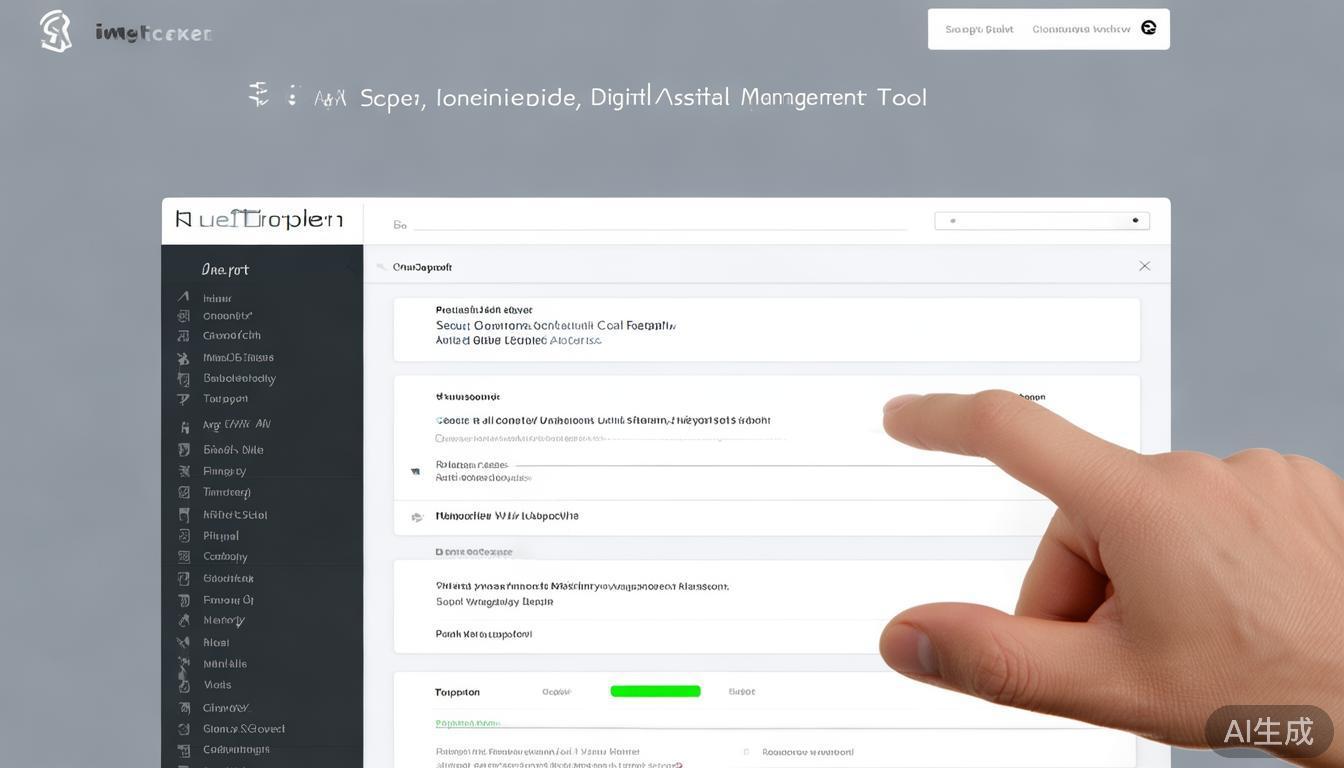Click the round icon in the top-right white box
Screen dimensions: 1344x768
(1149, 28)
